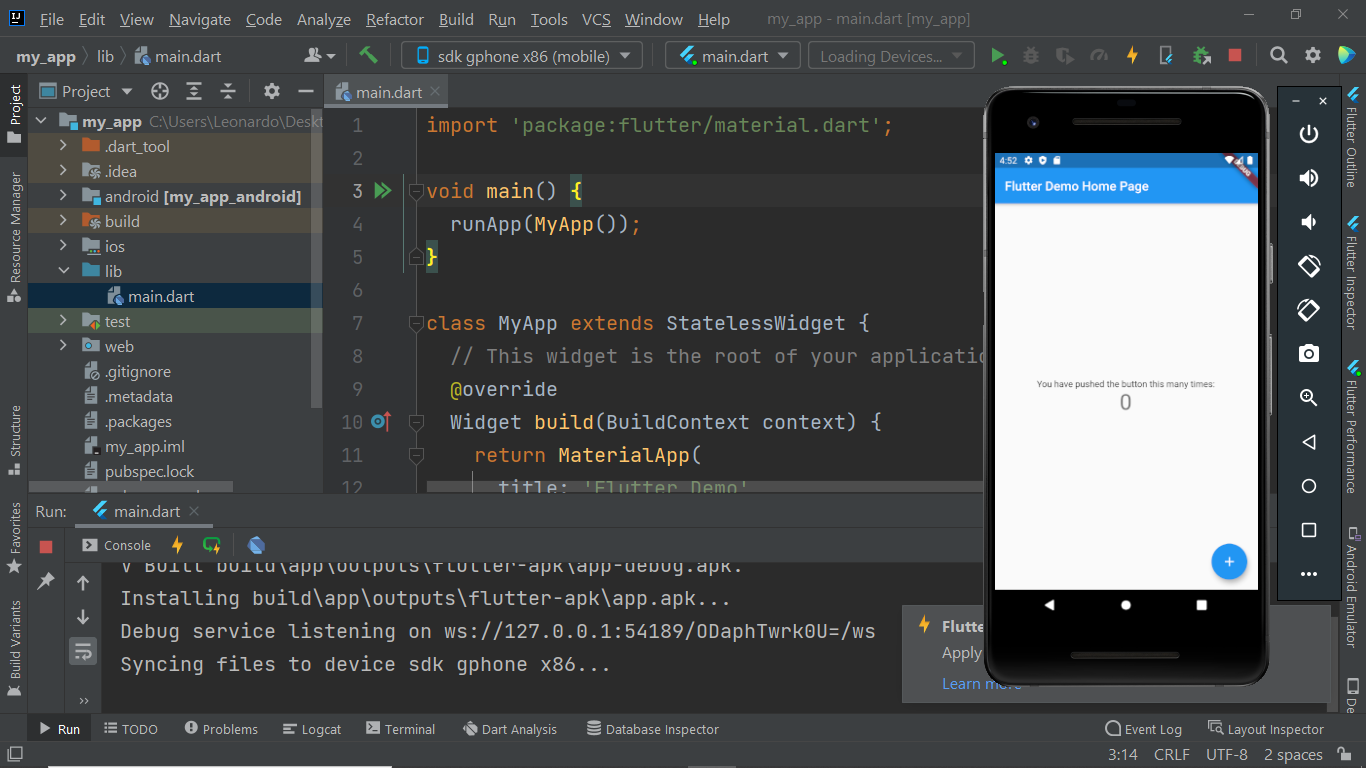Open the Event Log
This screenshot has width=1366, height=768.
click(x=1143, y=729)
